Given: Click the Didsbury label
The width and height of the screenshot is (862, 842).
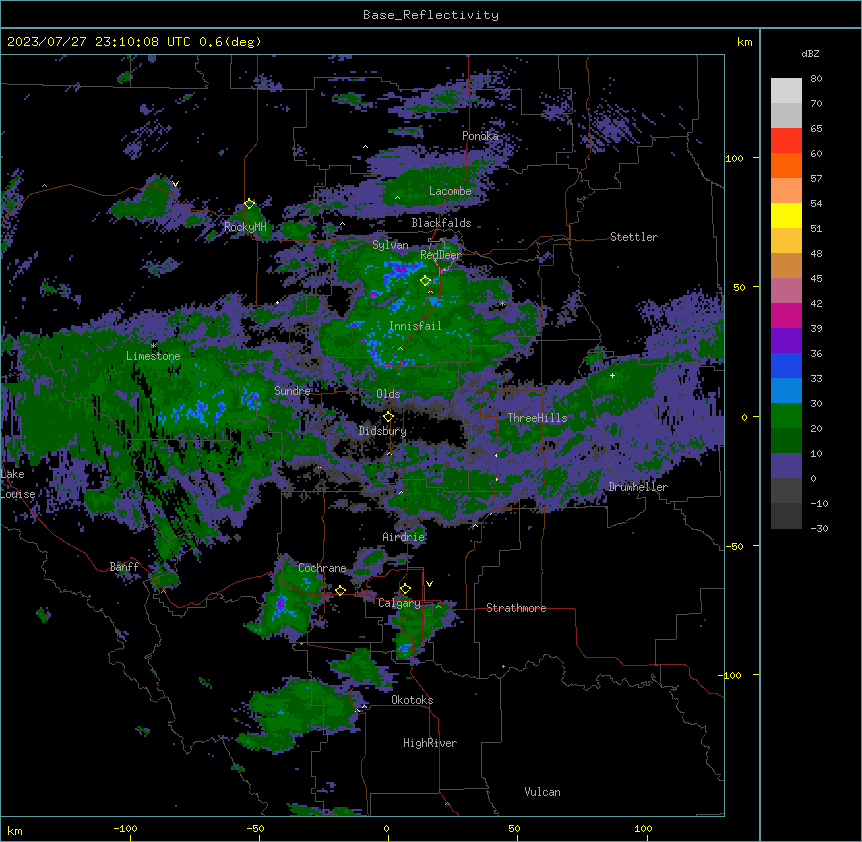Looking at the screenshot, I should [383, 431].
